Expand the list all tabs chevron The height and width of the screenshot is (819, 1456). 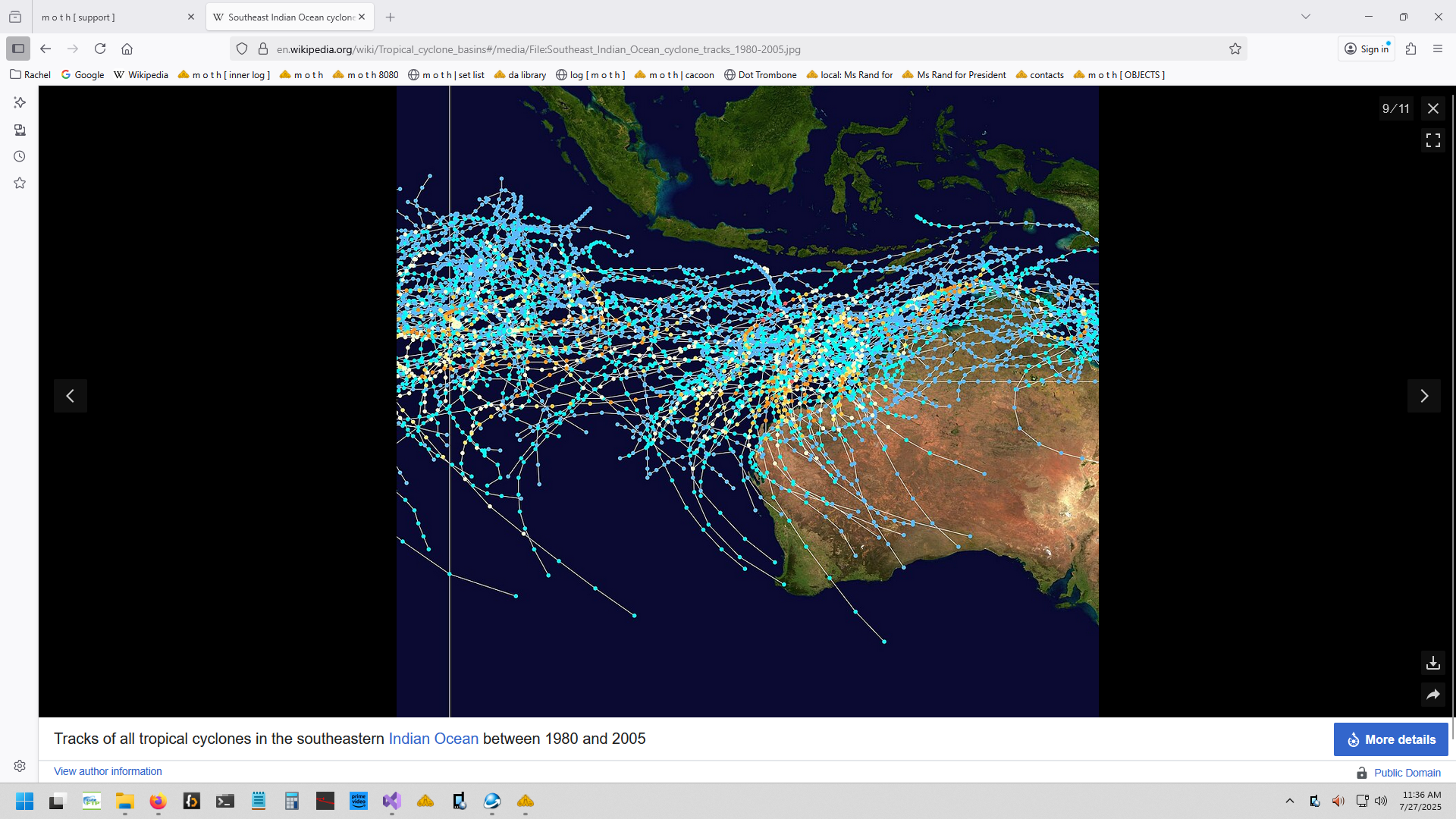click(x=1305, y=17)
